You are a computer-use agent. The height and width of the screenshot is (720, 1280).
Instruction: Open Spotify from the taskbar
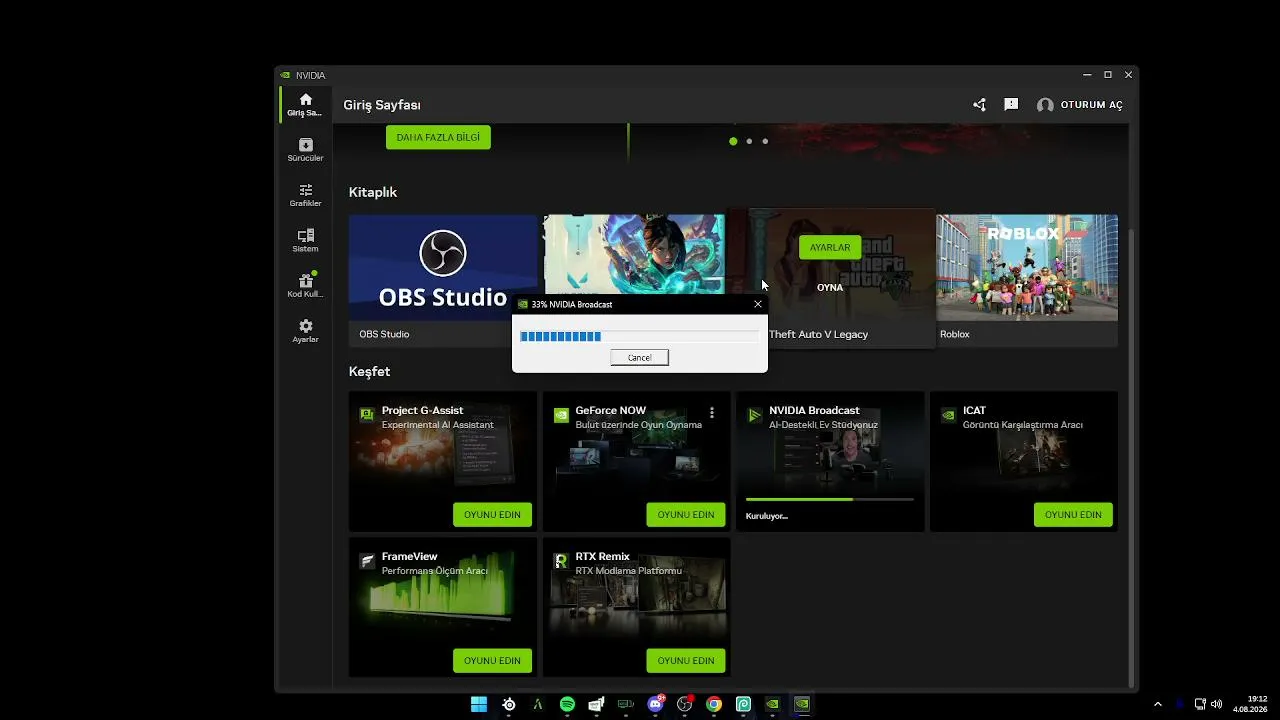tap(567, 704)
